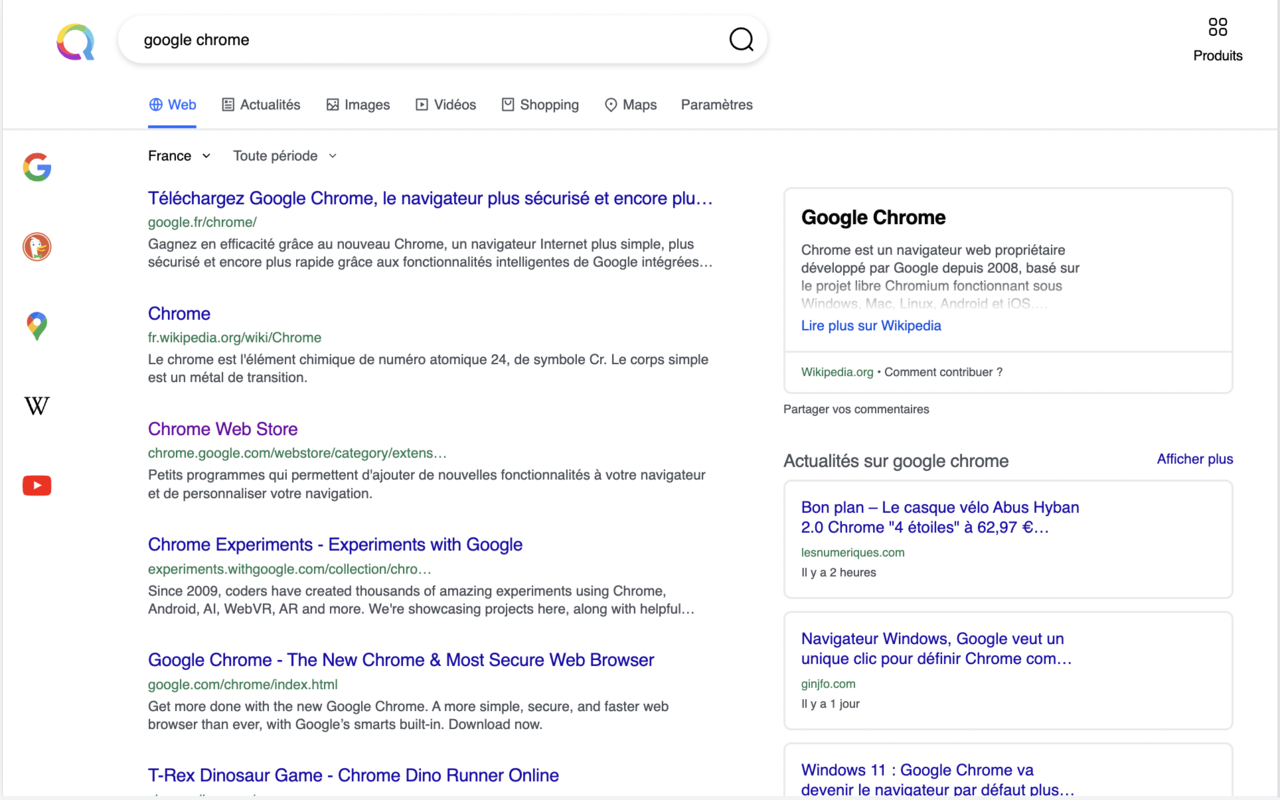Click the Qwant logo
Viewport: 1280px width, 800px height.
tap(76, 42)
